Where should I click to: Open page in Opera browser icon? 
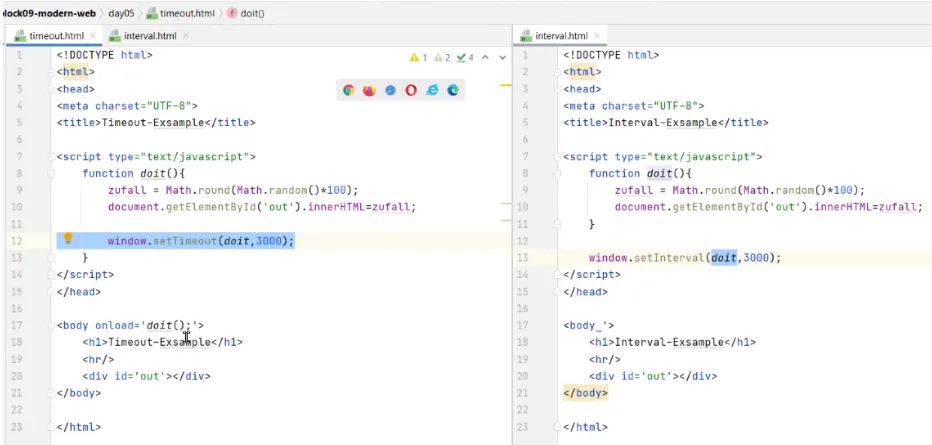tap(411, 90)
